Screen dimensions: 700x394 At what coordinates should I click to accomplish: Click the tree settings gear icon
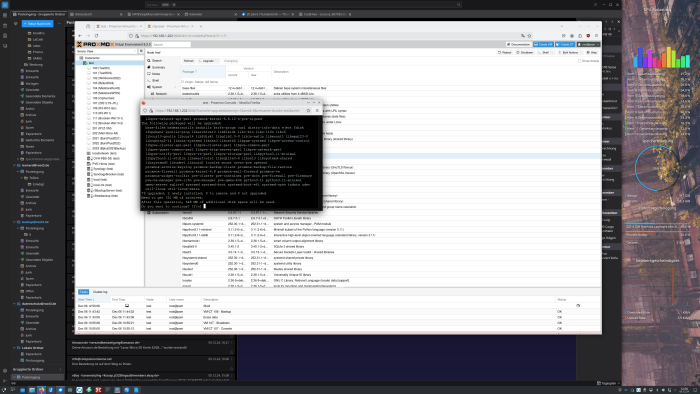coord(141,51)
